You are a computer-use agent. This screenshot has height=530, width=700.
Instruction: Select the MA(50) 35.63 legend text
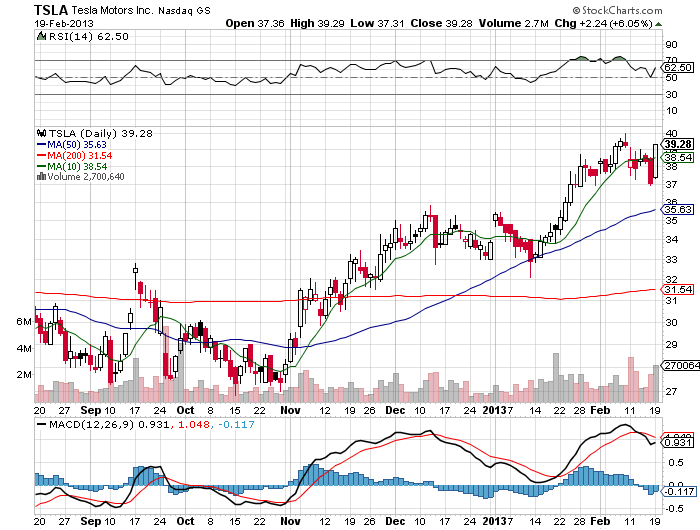[77, 145]
